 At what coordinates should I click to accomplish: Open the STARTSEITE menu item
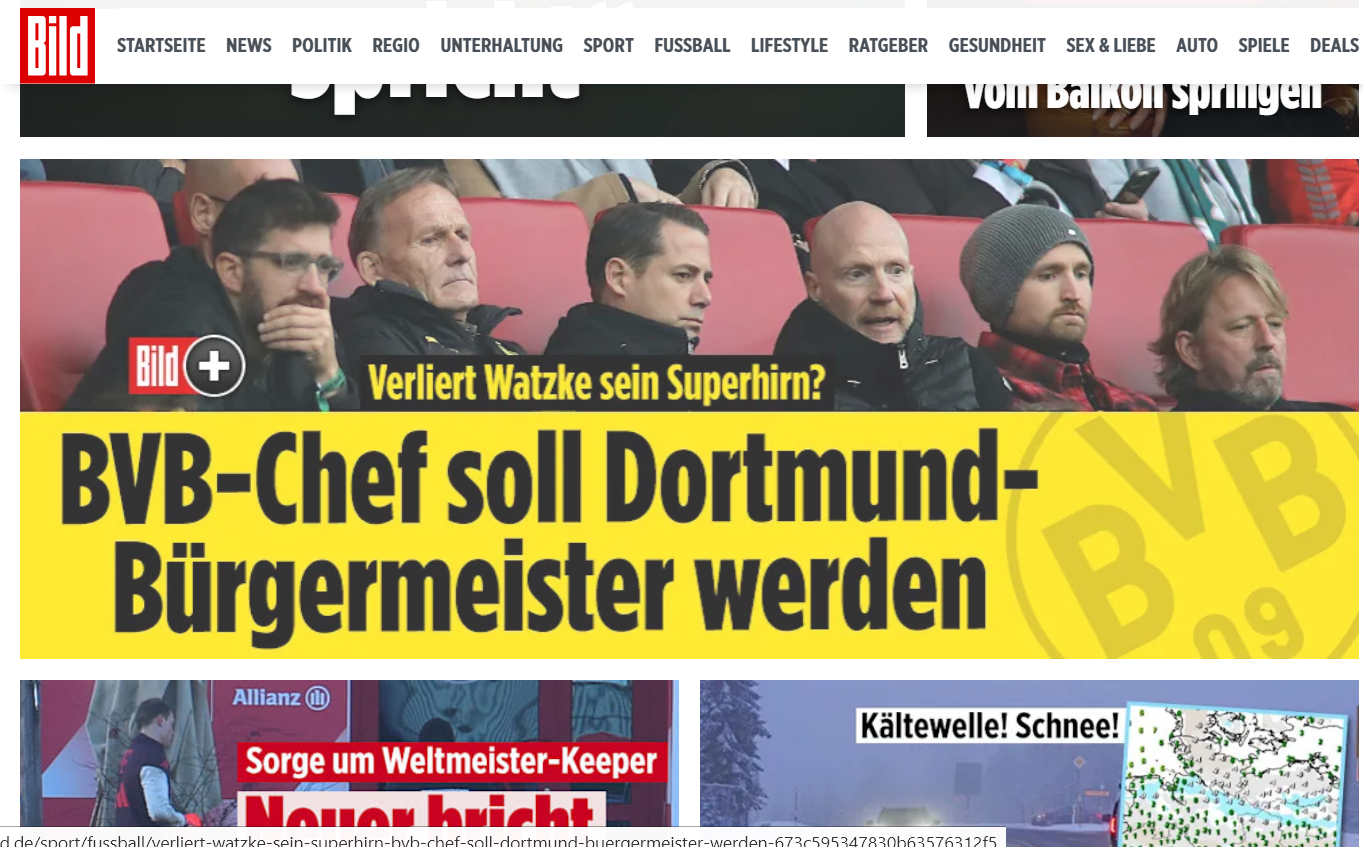tap(161, 45)
